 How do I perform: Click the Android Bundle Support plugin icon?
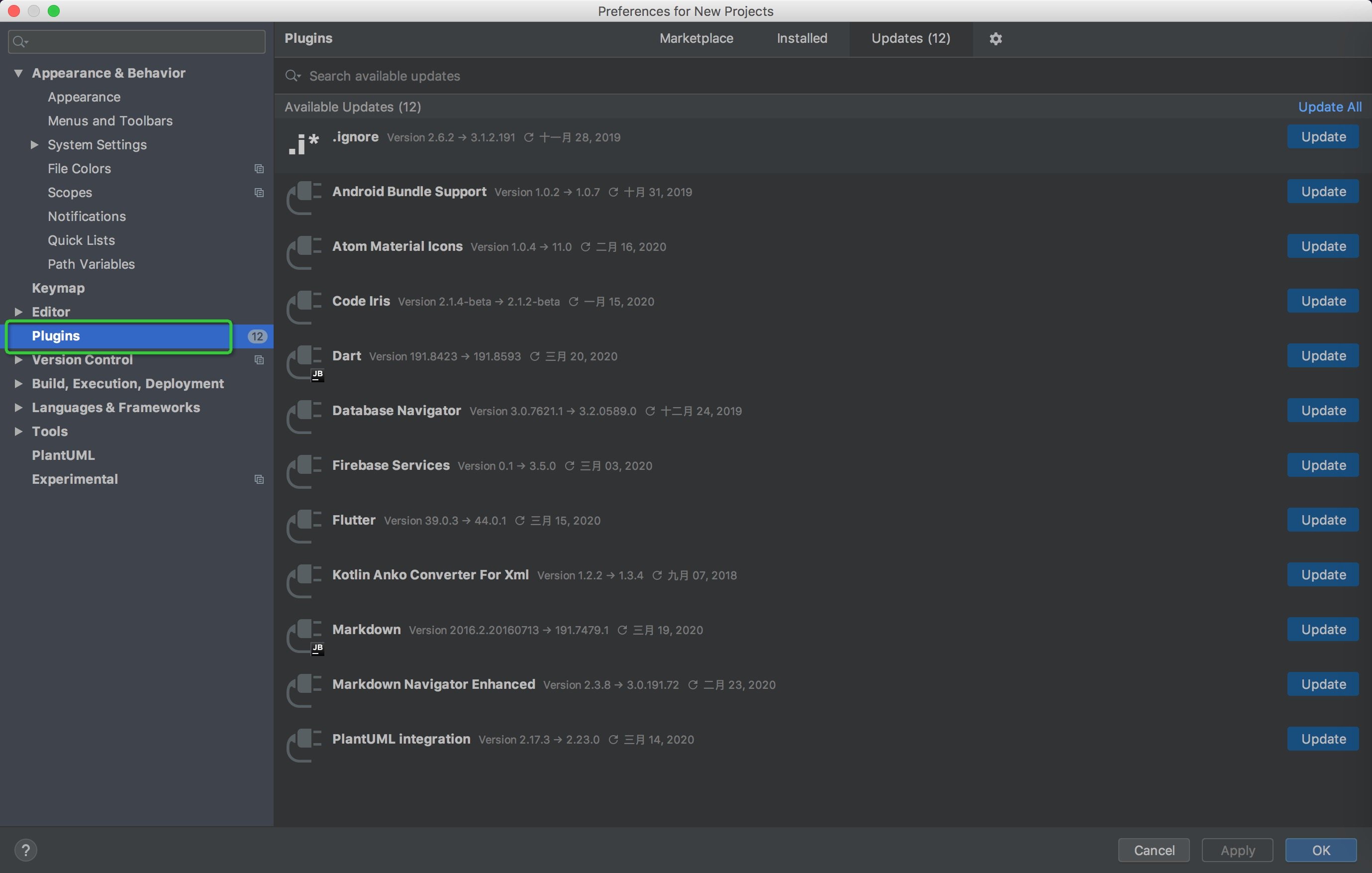tap(304, 198)
